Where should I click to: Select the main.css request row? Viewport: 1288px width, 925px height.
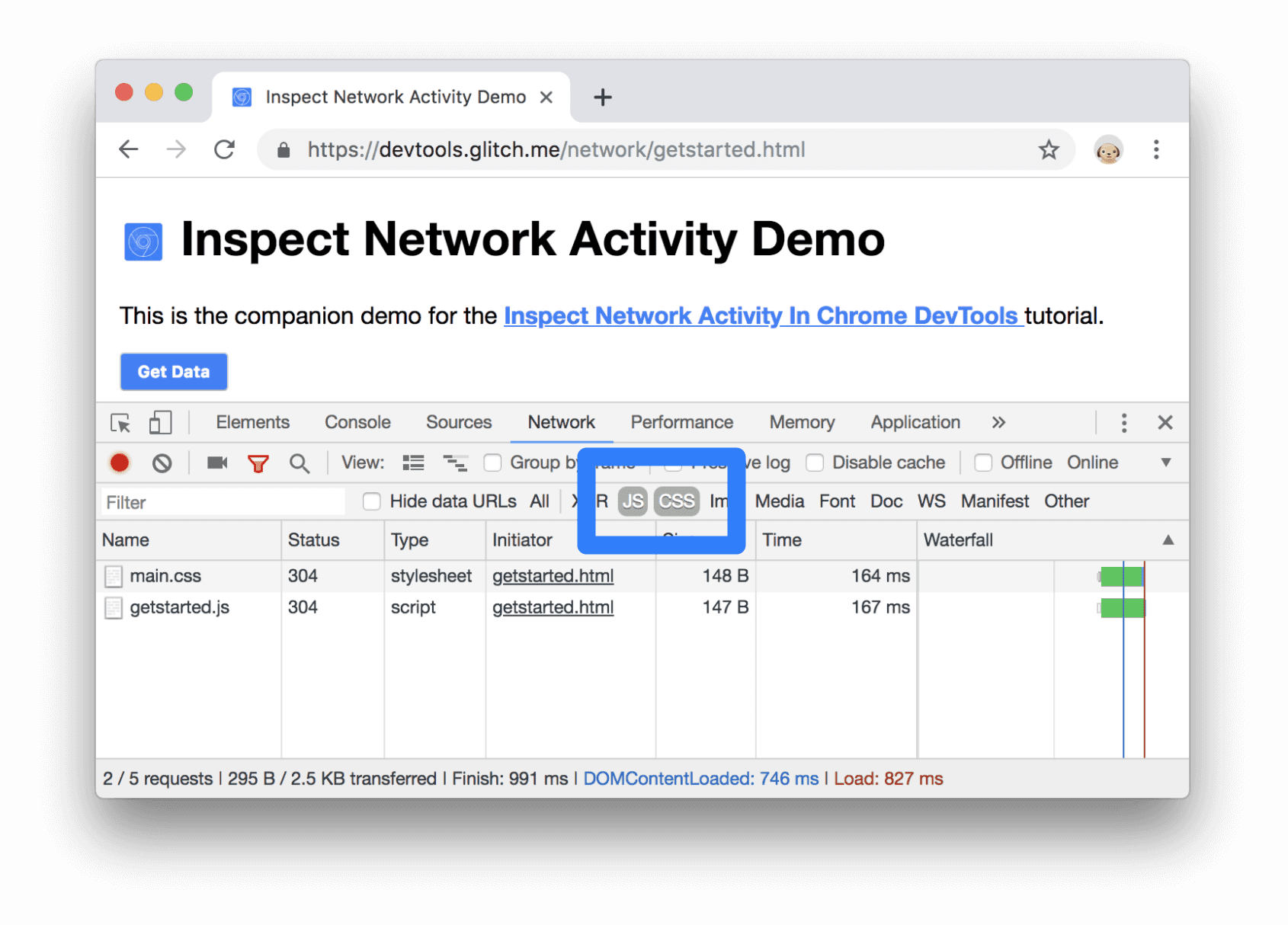pyautogui.click(x=642, y=577)
